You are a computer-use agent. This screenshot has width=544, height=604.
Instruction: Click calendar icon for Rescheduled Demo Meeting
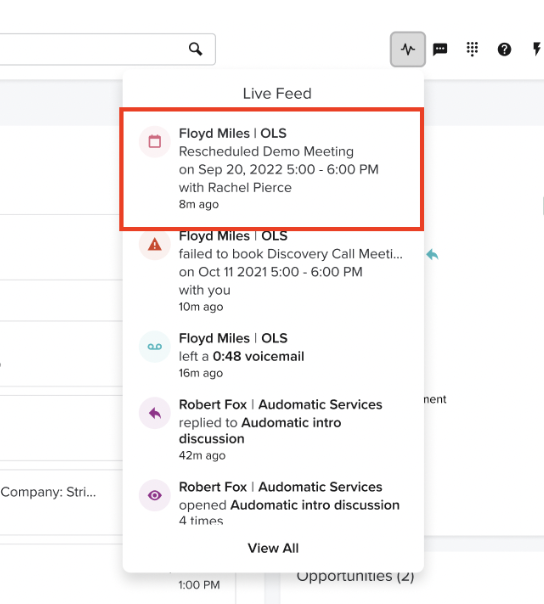click(x=155, y=141)
